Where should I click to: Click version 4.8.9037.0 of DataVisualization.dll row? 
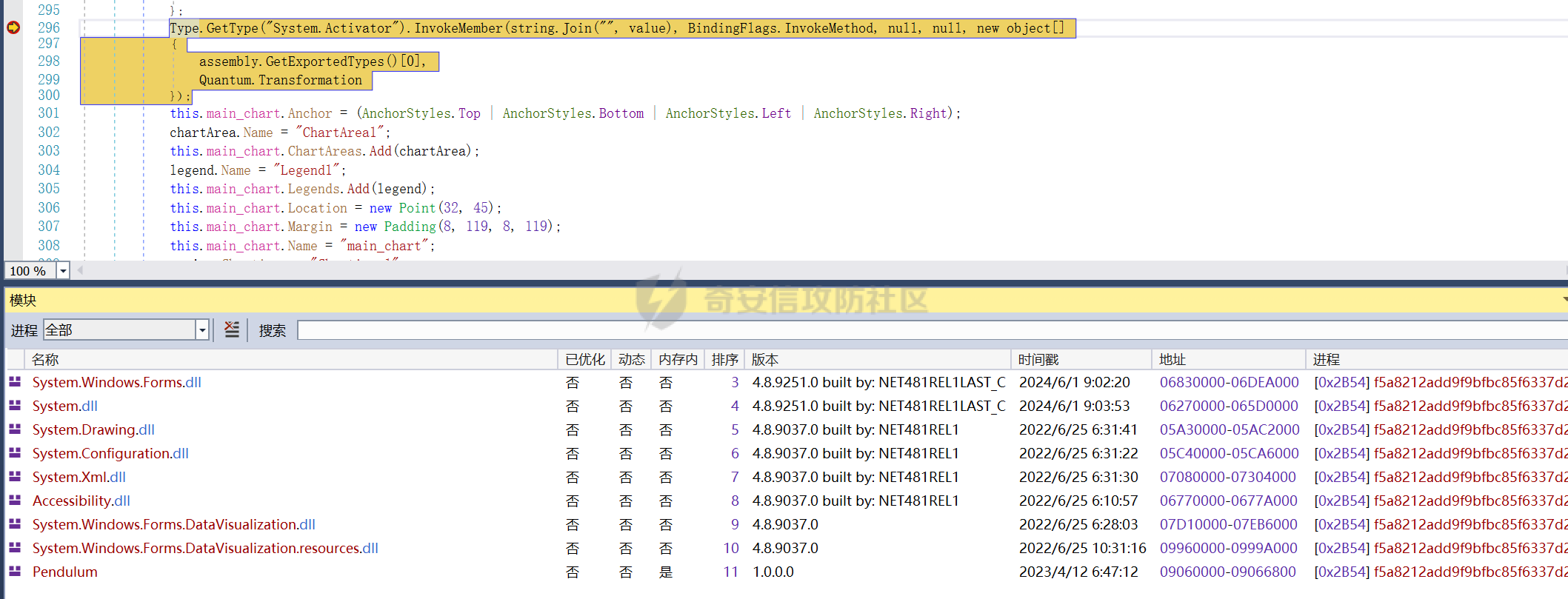pyautogui.click(x=785, y=524)
